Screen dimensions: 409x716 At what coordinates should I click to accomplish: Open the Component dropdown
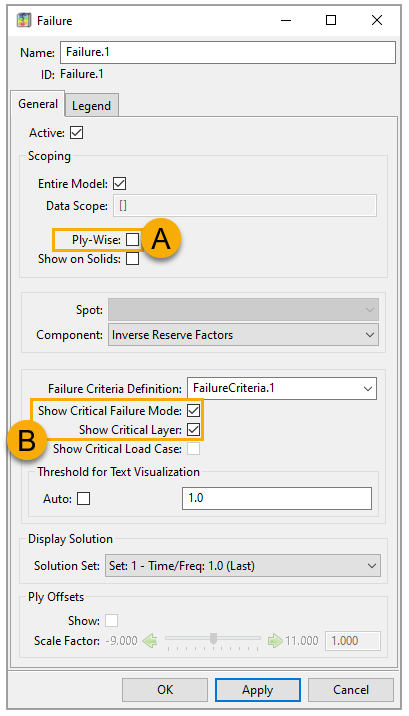pos(243,335)
